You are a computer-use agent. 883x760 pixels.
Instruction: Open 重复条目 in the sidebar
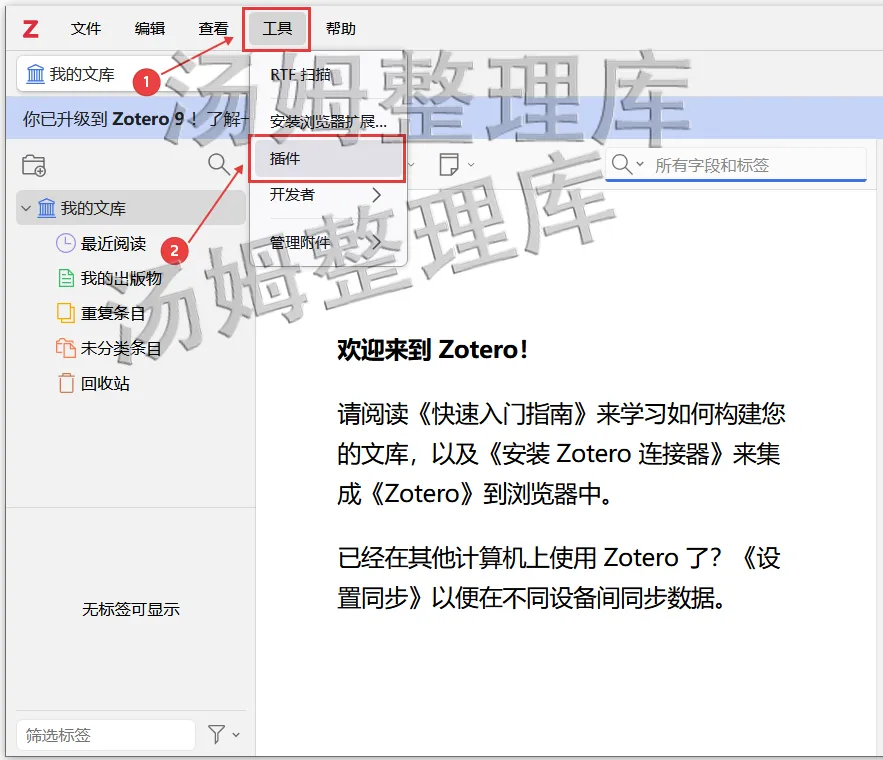pos(113,314)
